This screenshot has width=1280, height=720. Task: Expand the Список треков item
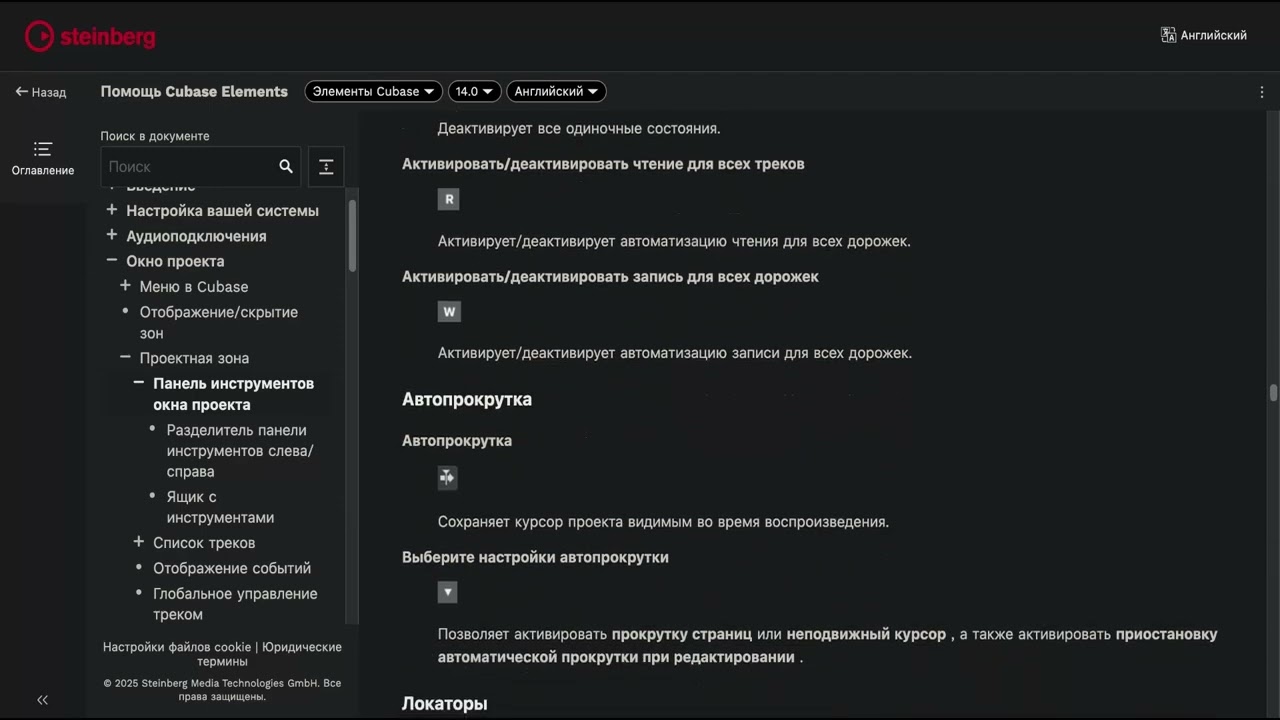coord(139,542)
